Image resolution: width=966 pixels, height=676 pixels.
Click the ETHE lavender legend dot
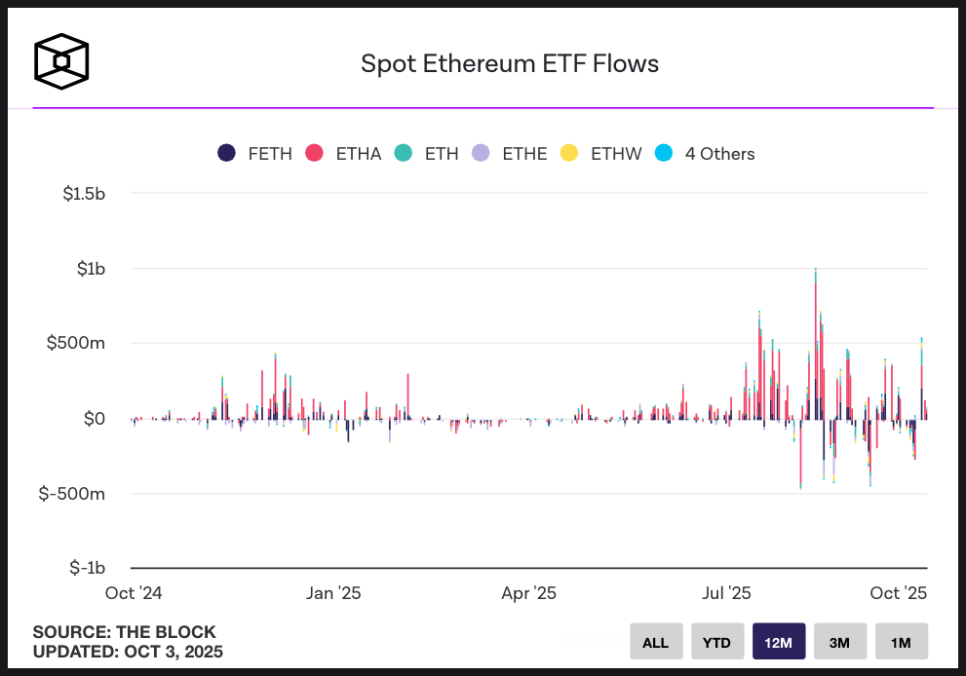(x=481, y=153)
